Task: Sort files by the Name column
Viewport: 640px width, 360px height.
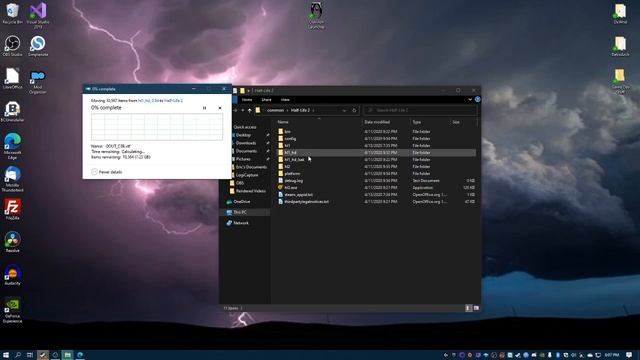Action: coord(283,122)
